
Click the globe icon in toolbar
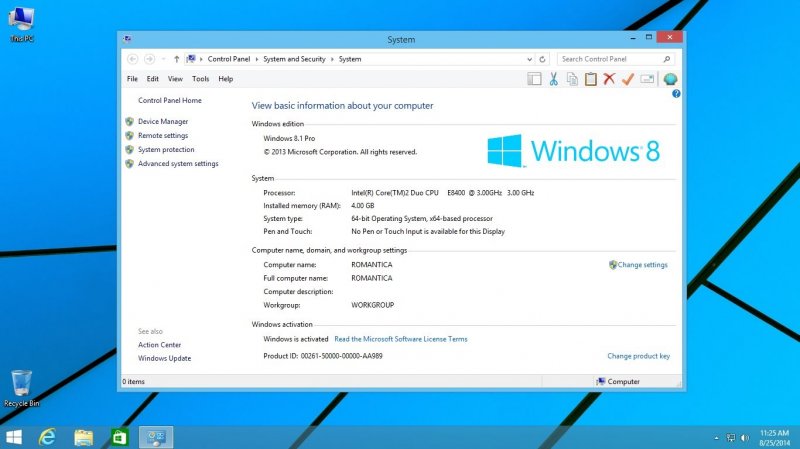coord(670,79)
